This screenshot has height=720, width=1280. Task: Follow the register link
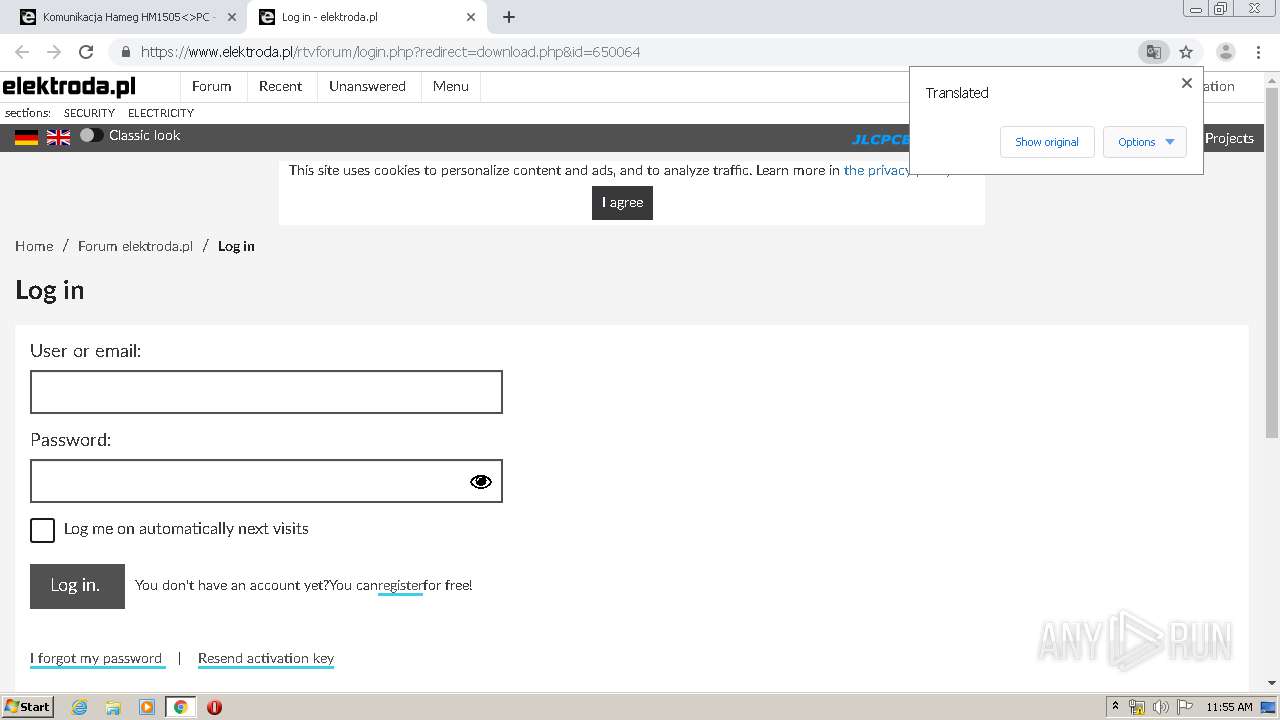pos(400,586)
